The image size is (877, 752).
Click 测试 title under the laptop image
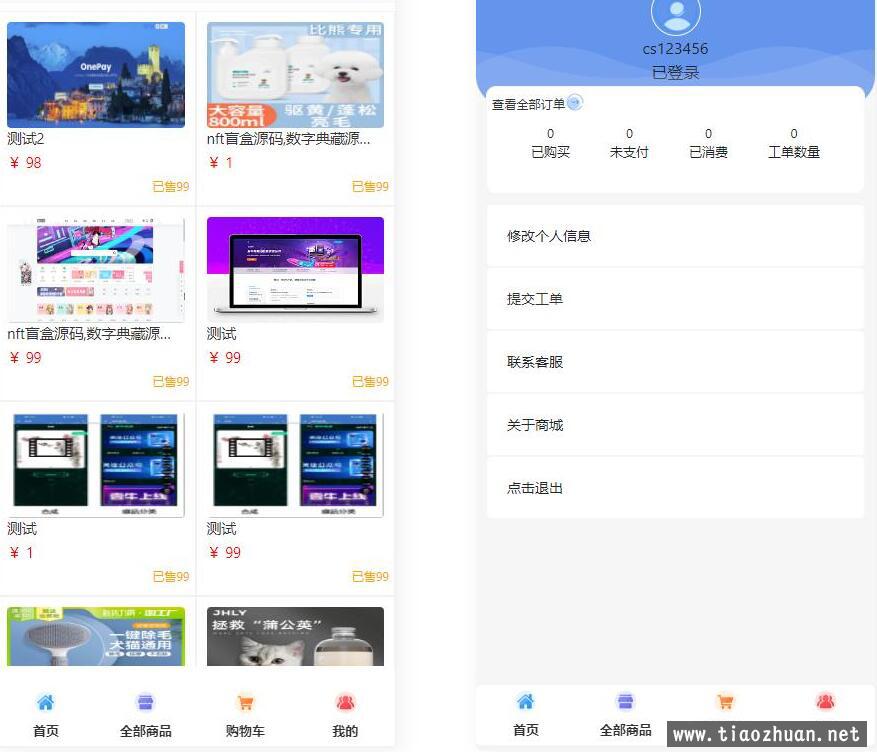tap(221, 334)
